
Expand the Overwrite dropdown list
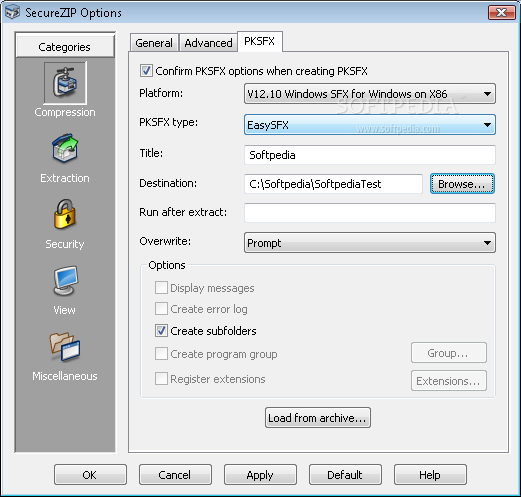(x=370, y=243)
